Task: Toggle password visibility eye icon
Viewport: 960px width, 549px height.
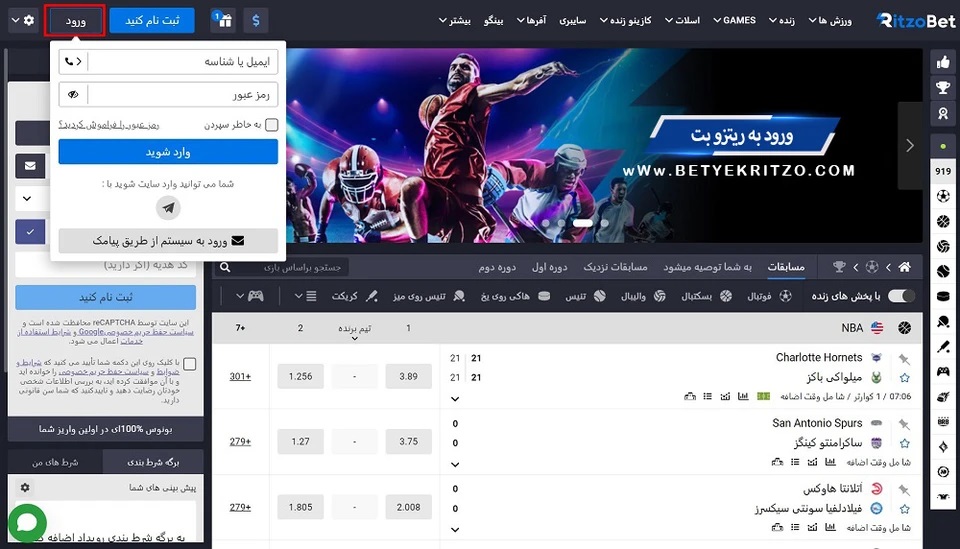Action: tap(73, 94)
